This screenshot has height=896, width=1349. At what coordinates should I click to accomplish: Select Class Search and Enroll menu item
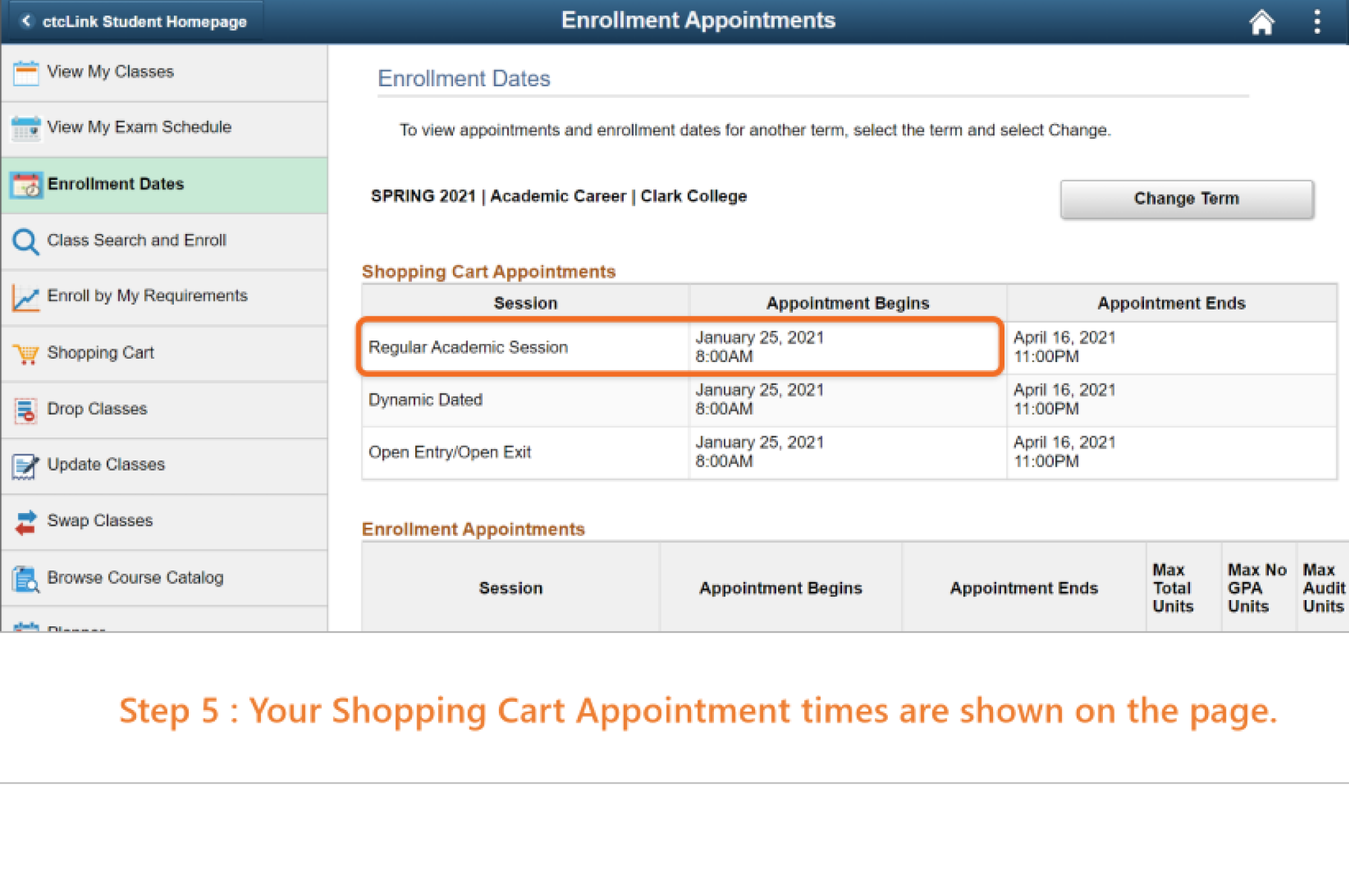point(136,240)
